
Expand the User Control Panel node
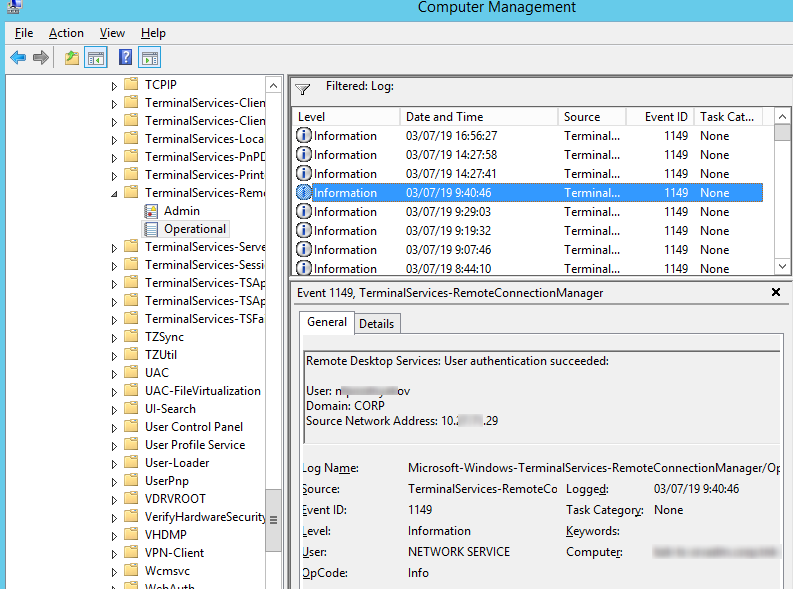[x=114, y=428]
